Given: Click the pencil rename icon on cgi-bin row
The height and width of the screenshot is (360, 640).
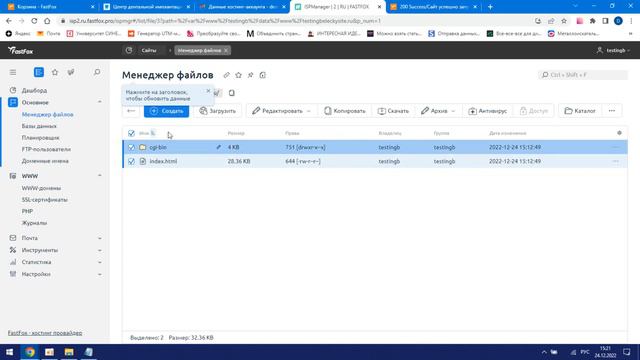Looking at the screenshot, I should [x=218, y=147].
